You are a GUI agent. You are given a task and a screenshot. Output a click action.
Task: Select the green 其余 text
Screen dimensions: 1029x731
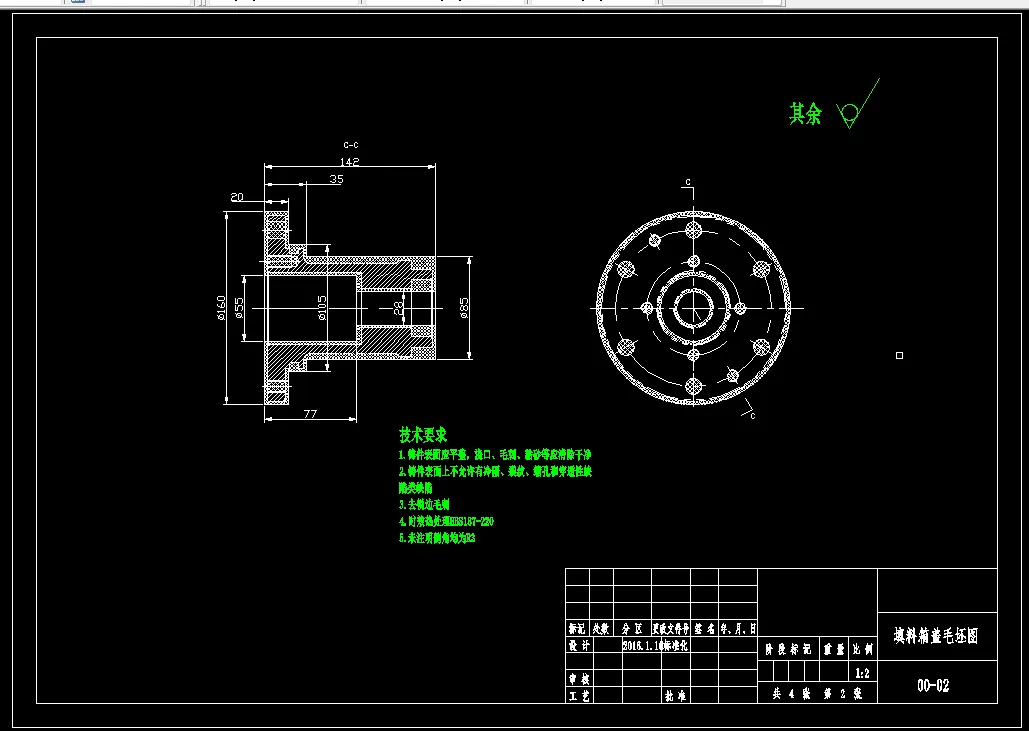pyautogui.click(x=805, y=114)
